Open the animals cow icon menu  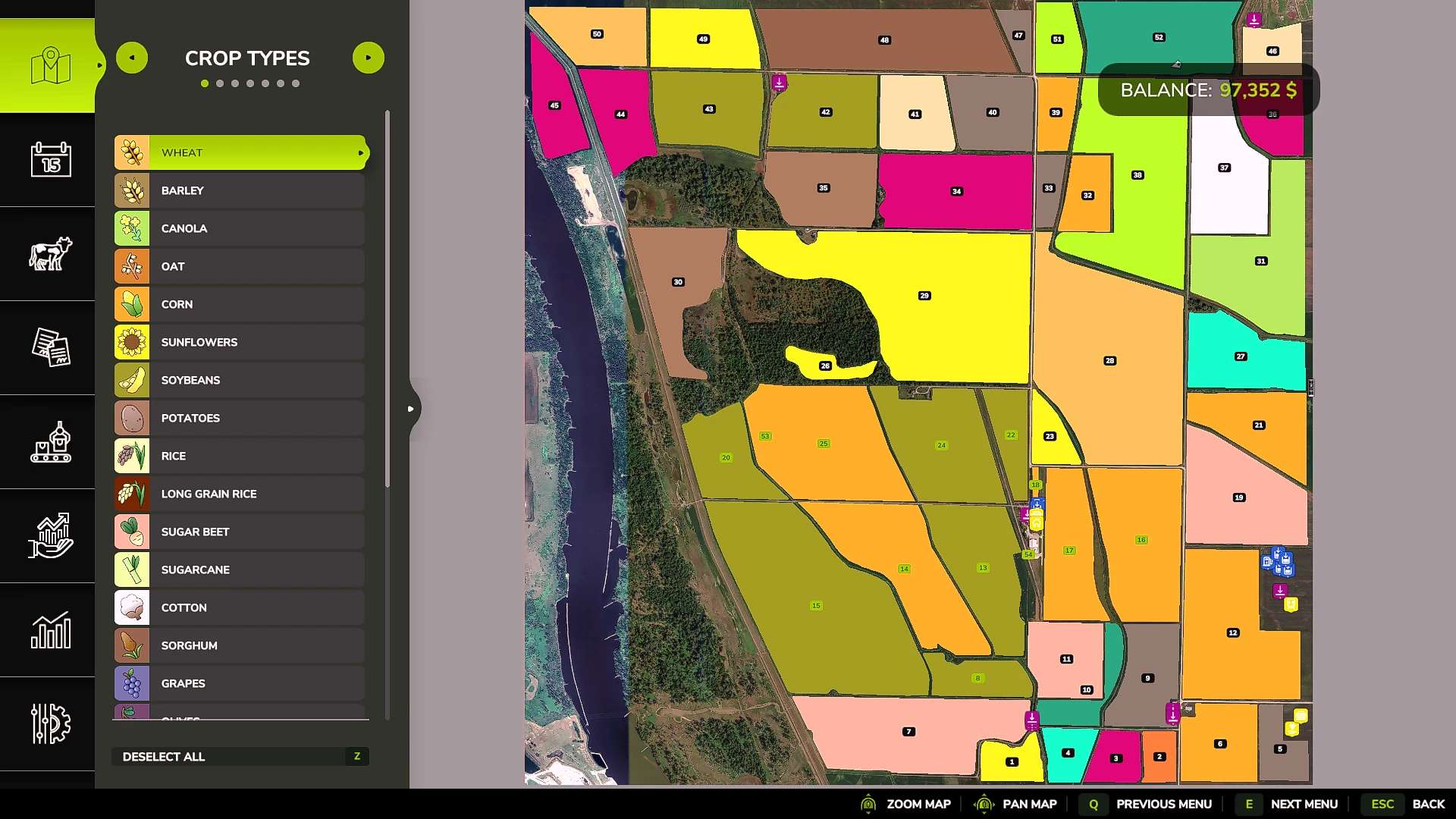50,254
